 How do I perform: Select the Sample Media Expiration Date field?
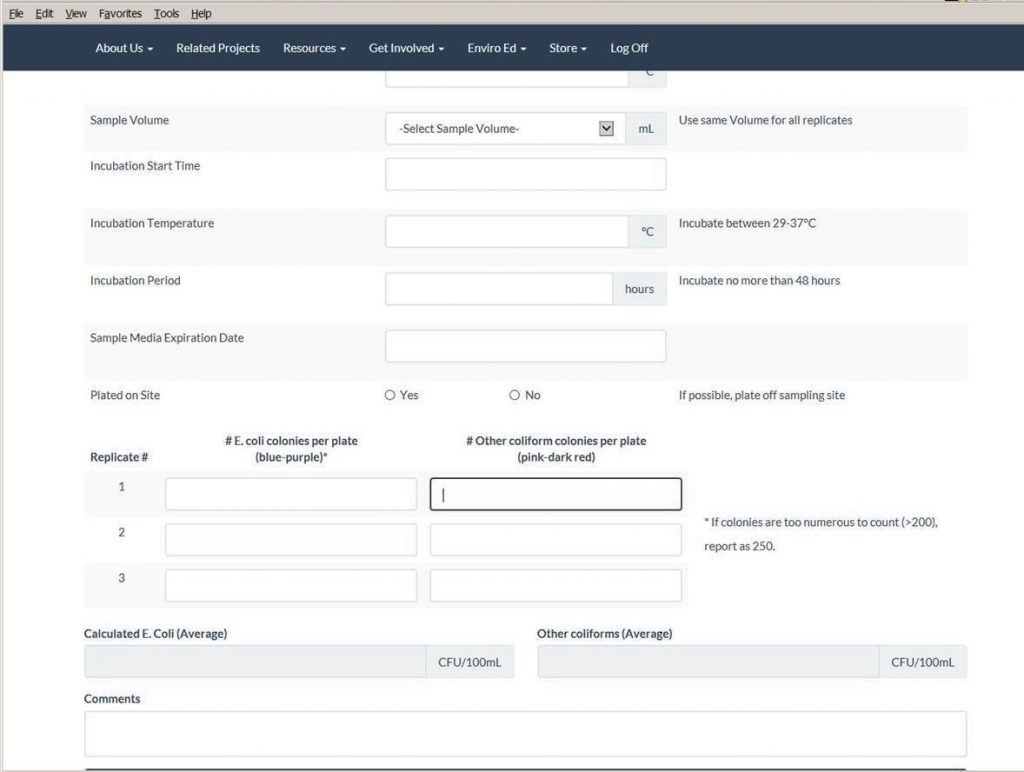click(525, 346)
